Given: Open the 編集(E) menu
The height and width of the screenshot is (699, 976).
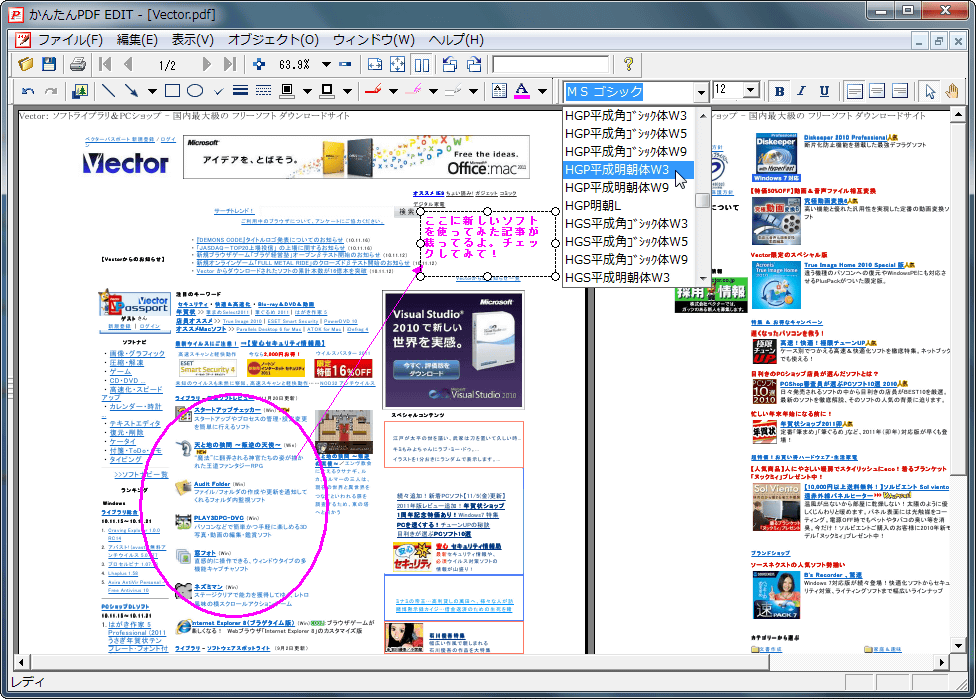Looking at the screenshot, I should [x=137, y=40].
